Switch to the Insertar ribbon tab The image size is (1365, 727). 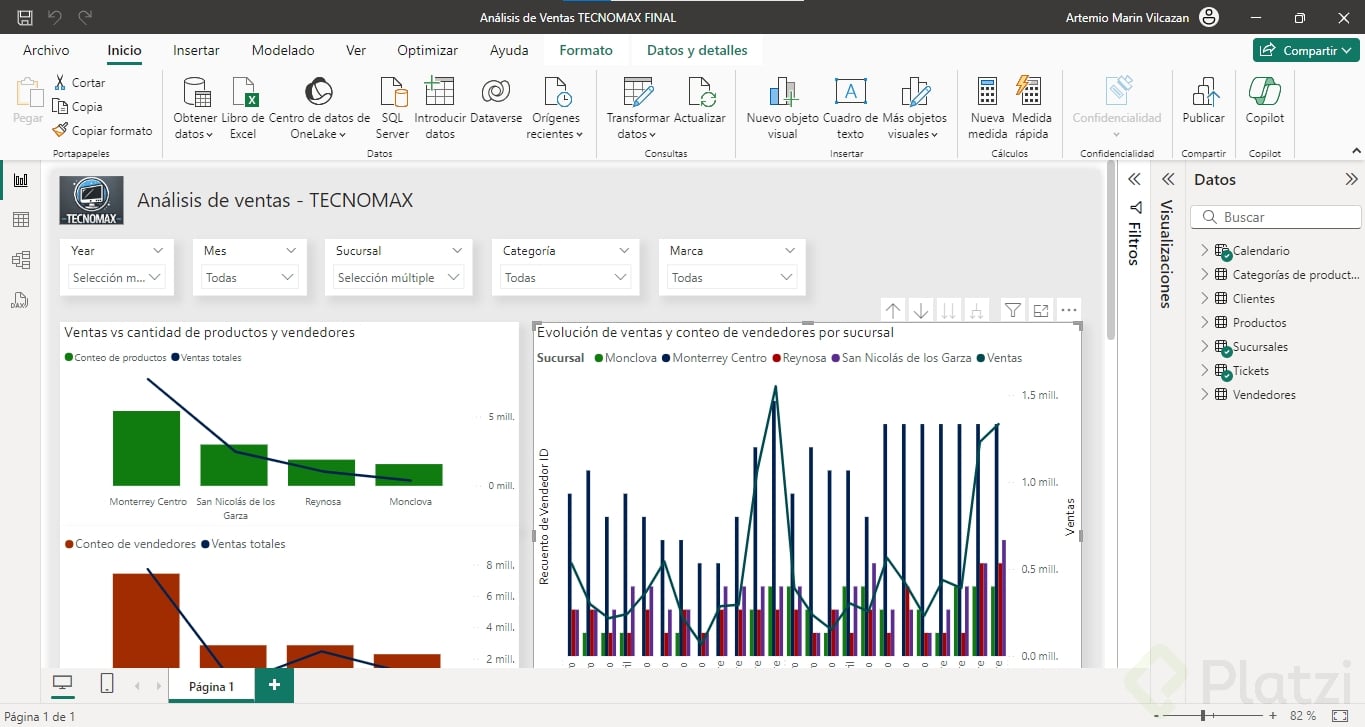pyautogui.click(x=196, y=50)
